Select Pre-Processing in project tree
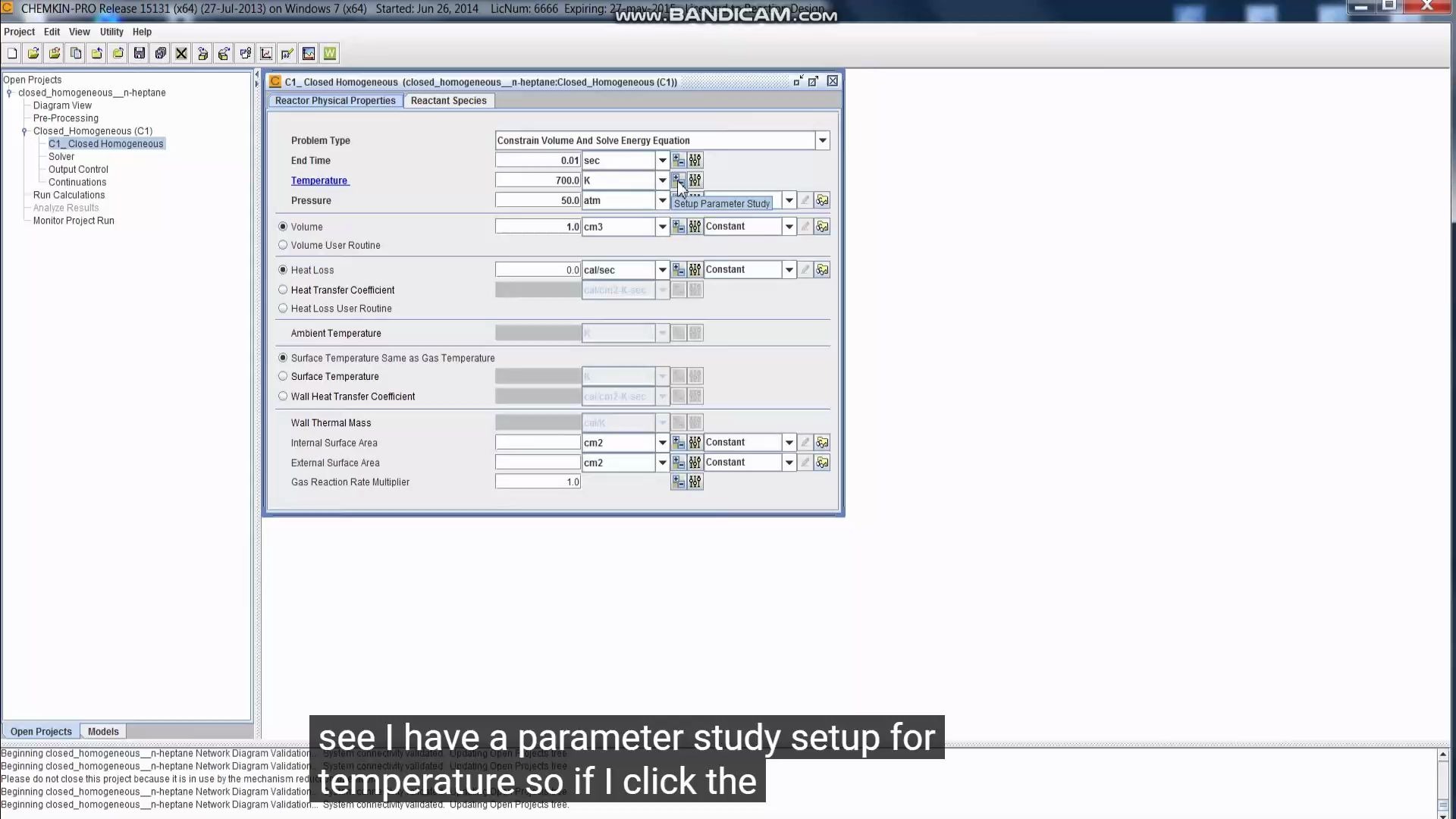 coord(66,118)
